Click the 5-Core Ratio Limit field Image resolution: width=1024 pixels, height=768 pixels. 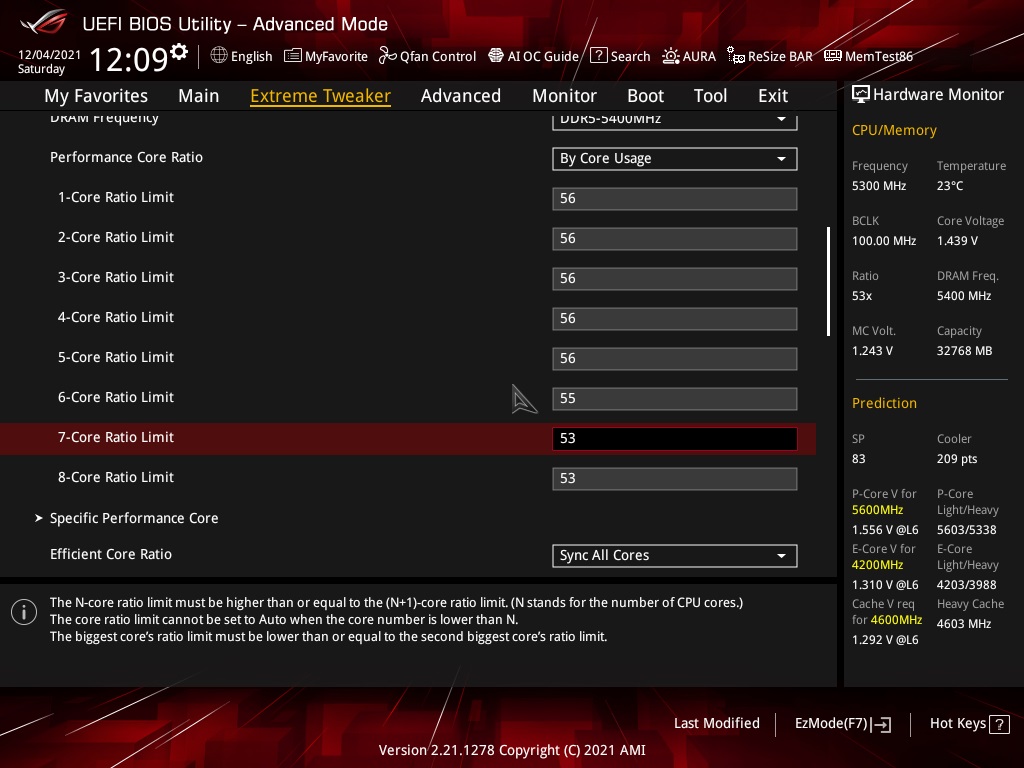point(675,359)
